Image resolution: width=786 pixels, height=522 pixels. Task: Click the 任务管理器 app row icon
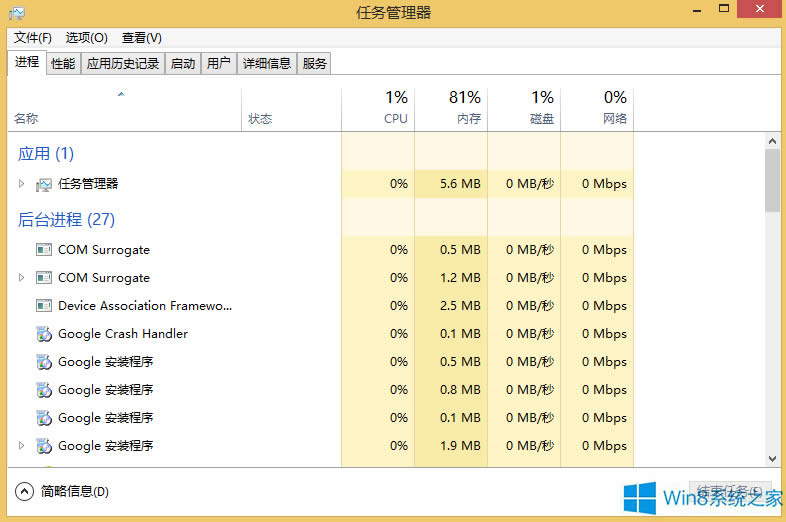point(43,184)
